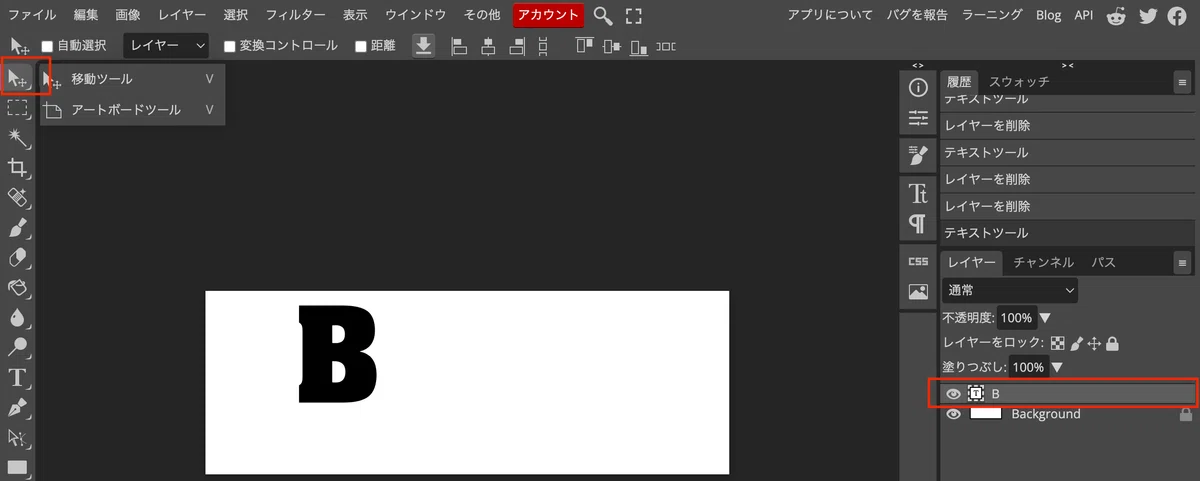Image resolution: width=1200 pixels, height=481 pixels.
Task: Toggle fullscreen mode icon
Action: point(633,15)
